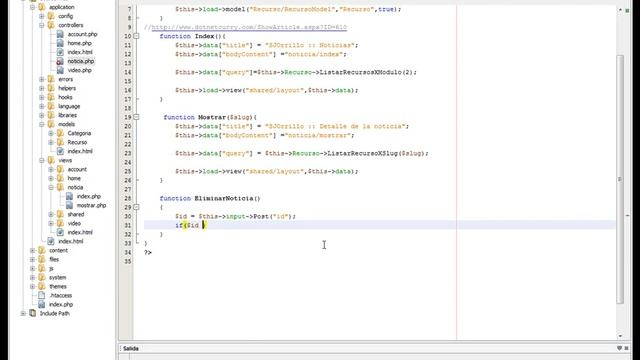
Task: Click the files folder icon
Action: point(42,259)
